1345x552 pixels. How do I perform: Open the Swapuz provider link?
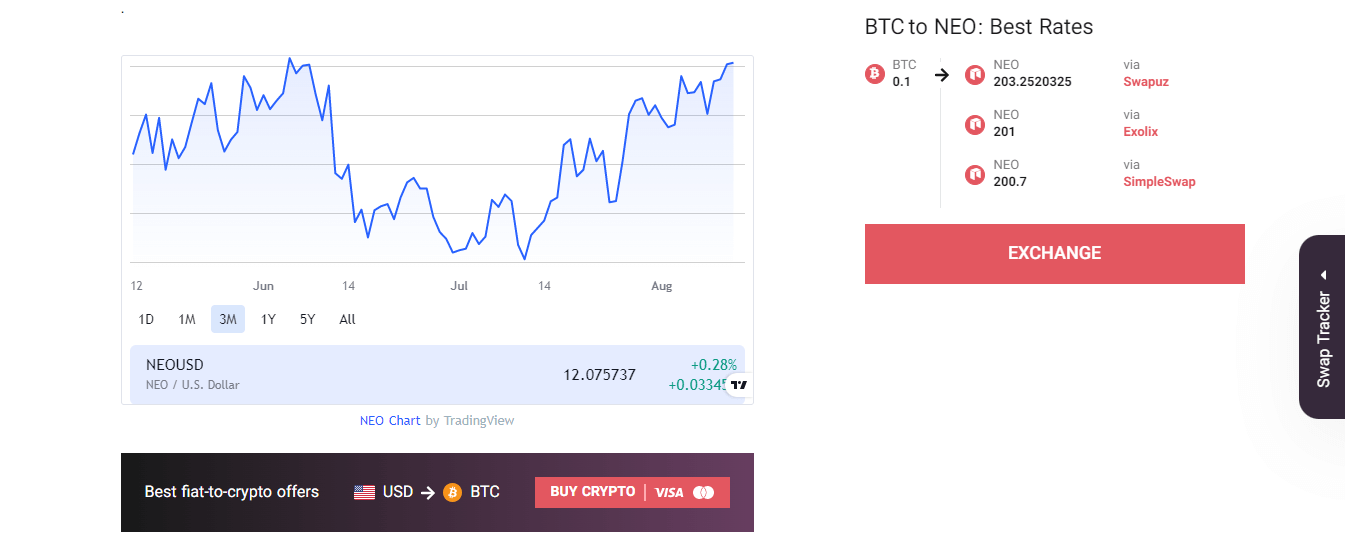(1146, 82)
